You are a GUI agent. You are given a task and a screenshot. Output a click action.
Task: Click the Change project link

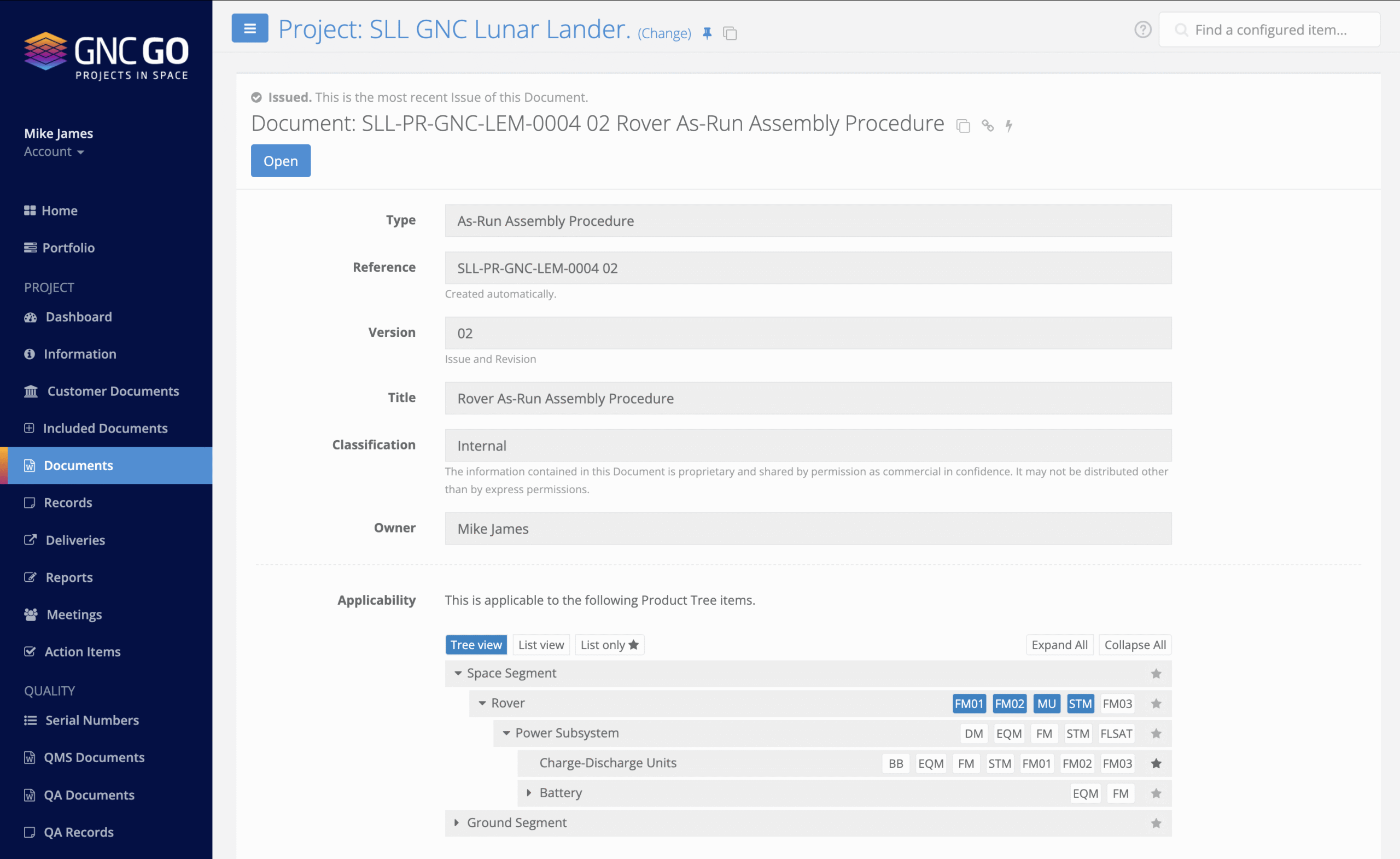[x=664, y=33]
